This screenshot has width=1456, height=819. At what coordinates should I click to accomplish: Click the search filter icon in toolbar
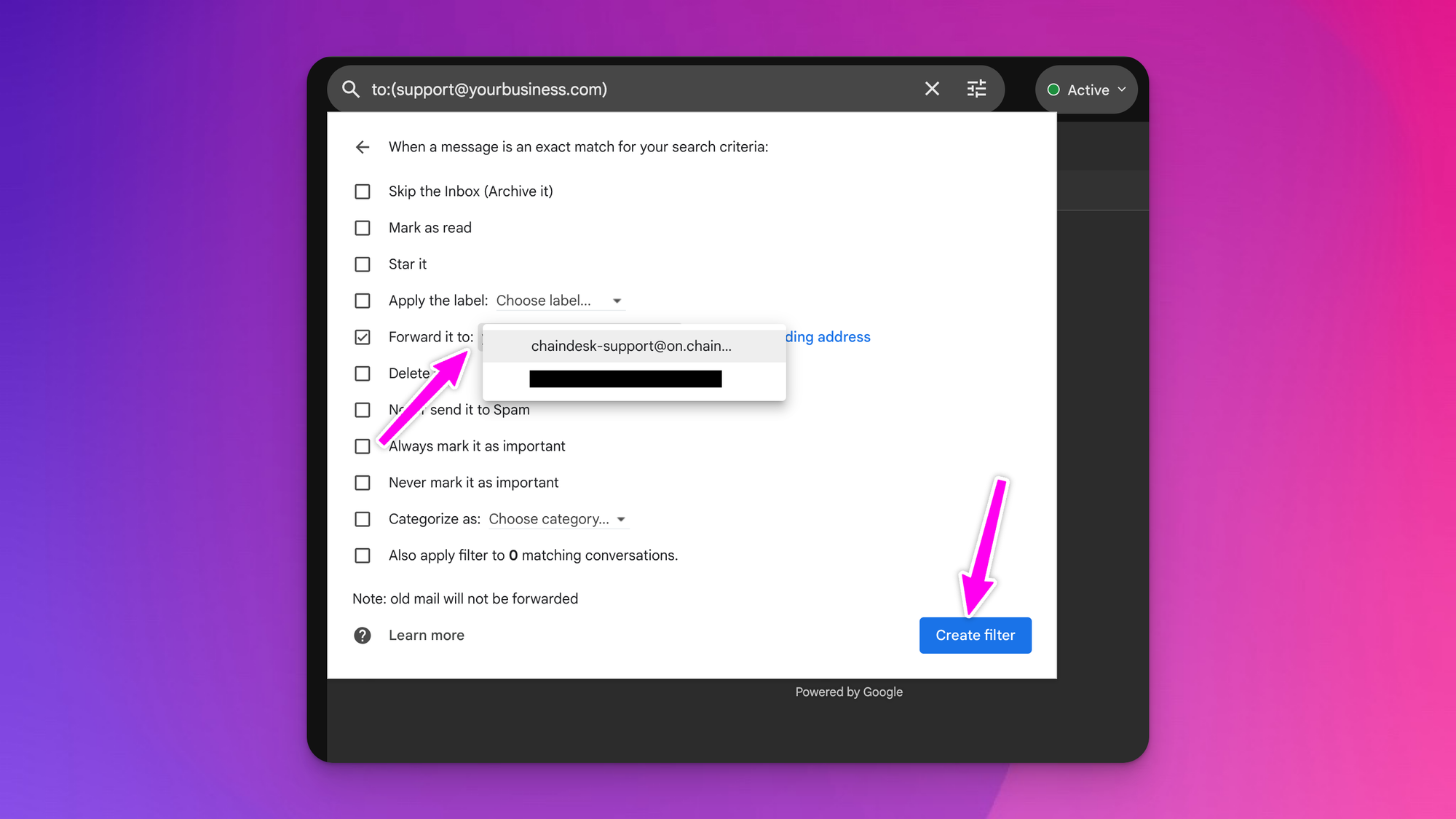[x=977, y=89]
